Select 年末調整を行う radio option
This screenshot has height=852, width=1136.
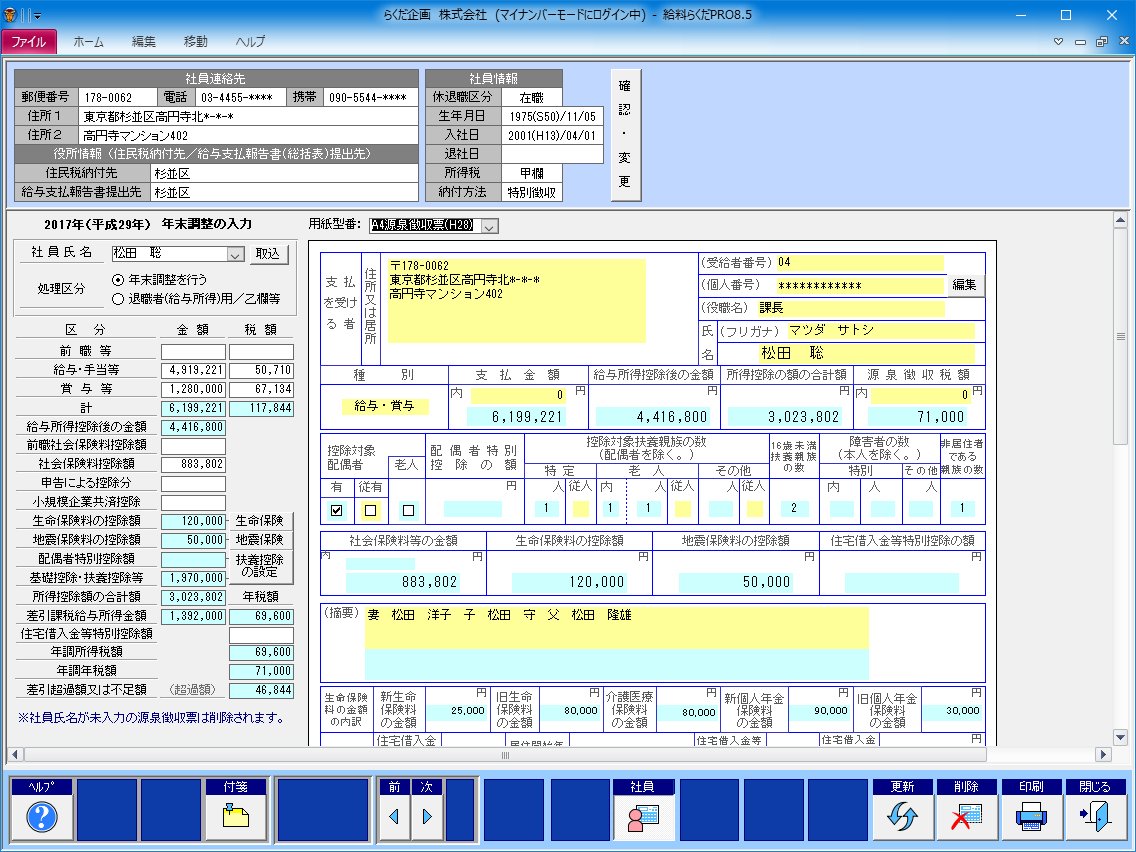coord(118,280)
